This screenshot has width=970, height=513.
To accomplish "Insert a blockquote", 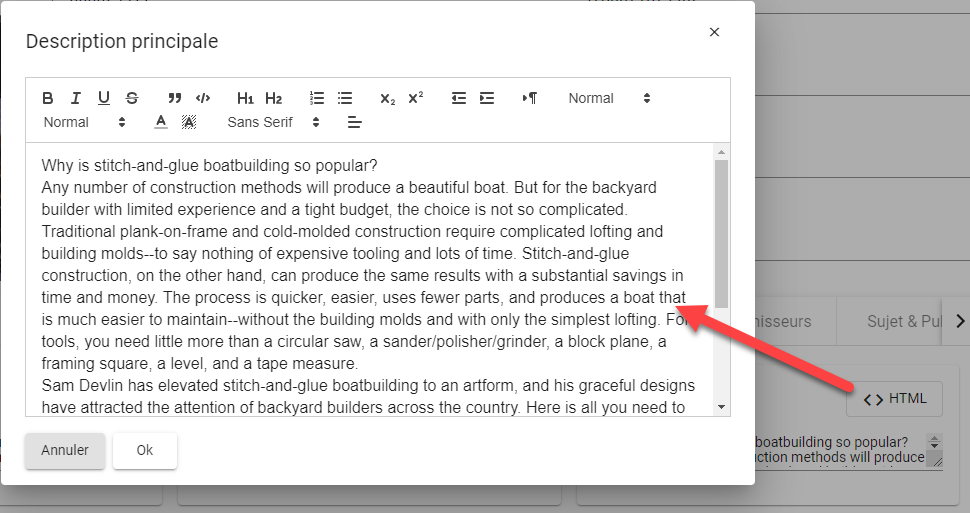I will click(x=174, y=98).
